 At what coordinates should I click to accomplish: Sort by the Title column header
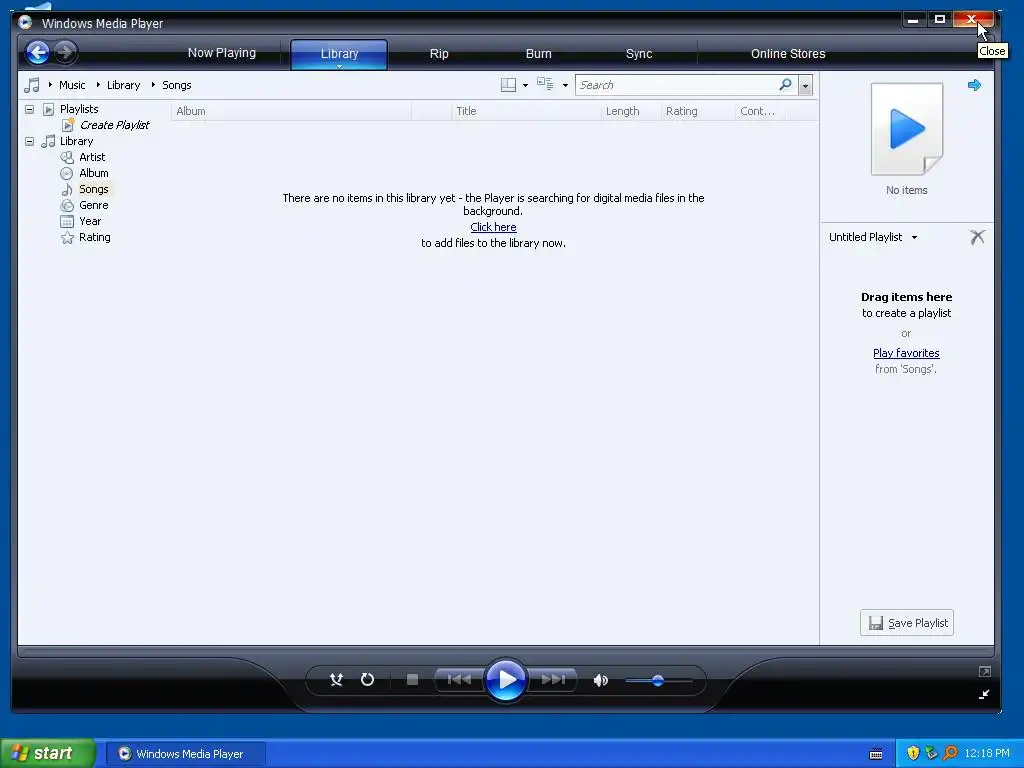tap(526, 111)
